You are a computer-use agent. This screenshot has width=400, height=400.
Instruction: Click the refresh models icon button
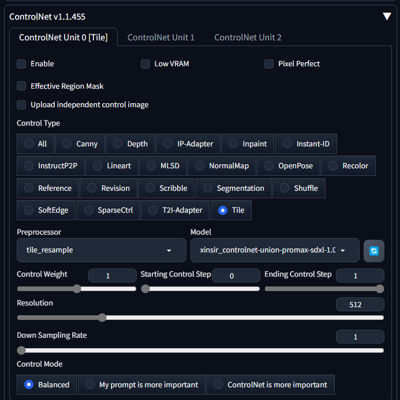tap(374, 251)
